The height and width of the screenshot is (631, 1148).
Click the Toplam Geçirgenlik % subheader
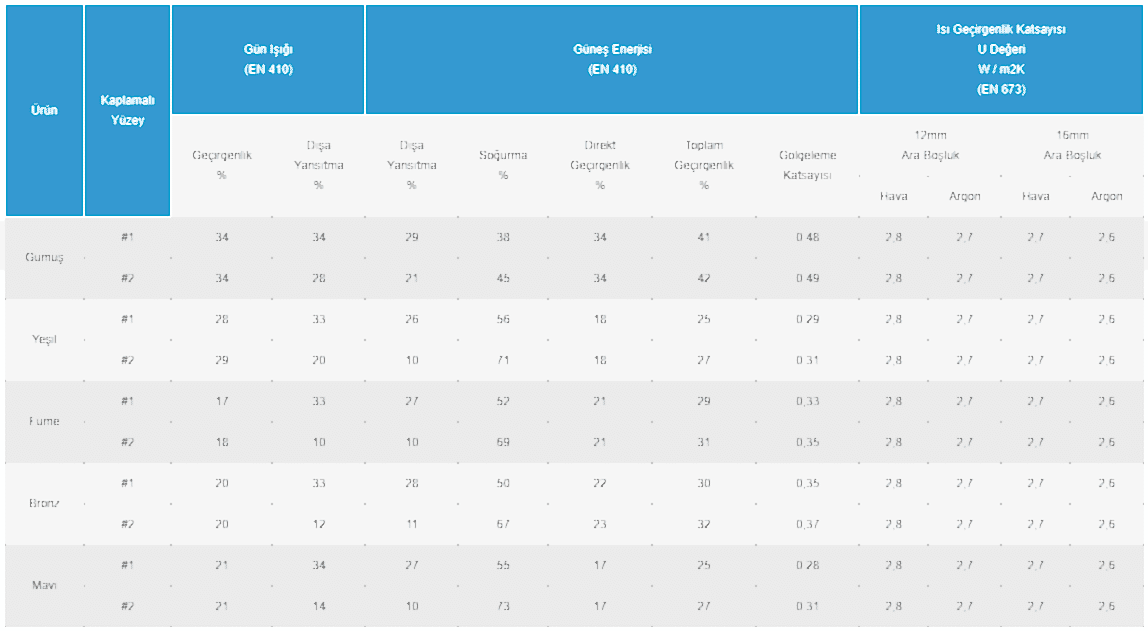coord(704,165)
